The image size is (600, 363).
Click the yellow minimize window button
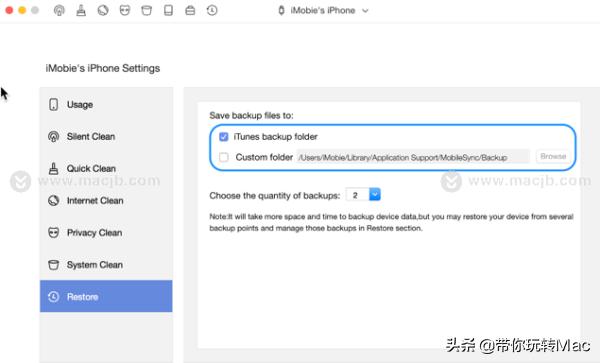(22, 10)
